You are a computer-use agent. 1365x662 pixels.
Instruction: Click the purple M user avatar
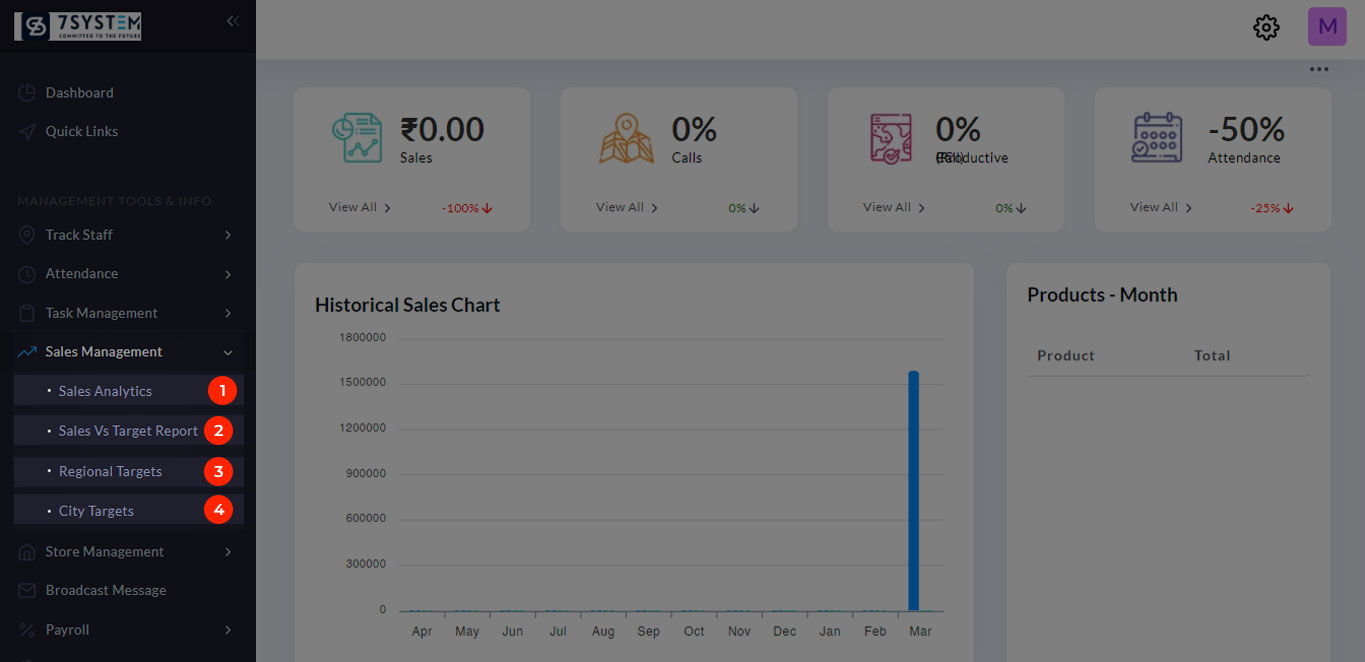pyautogui.click(x=1327, y=27)
